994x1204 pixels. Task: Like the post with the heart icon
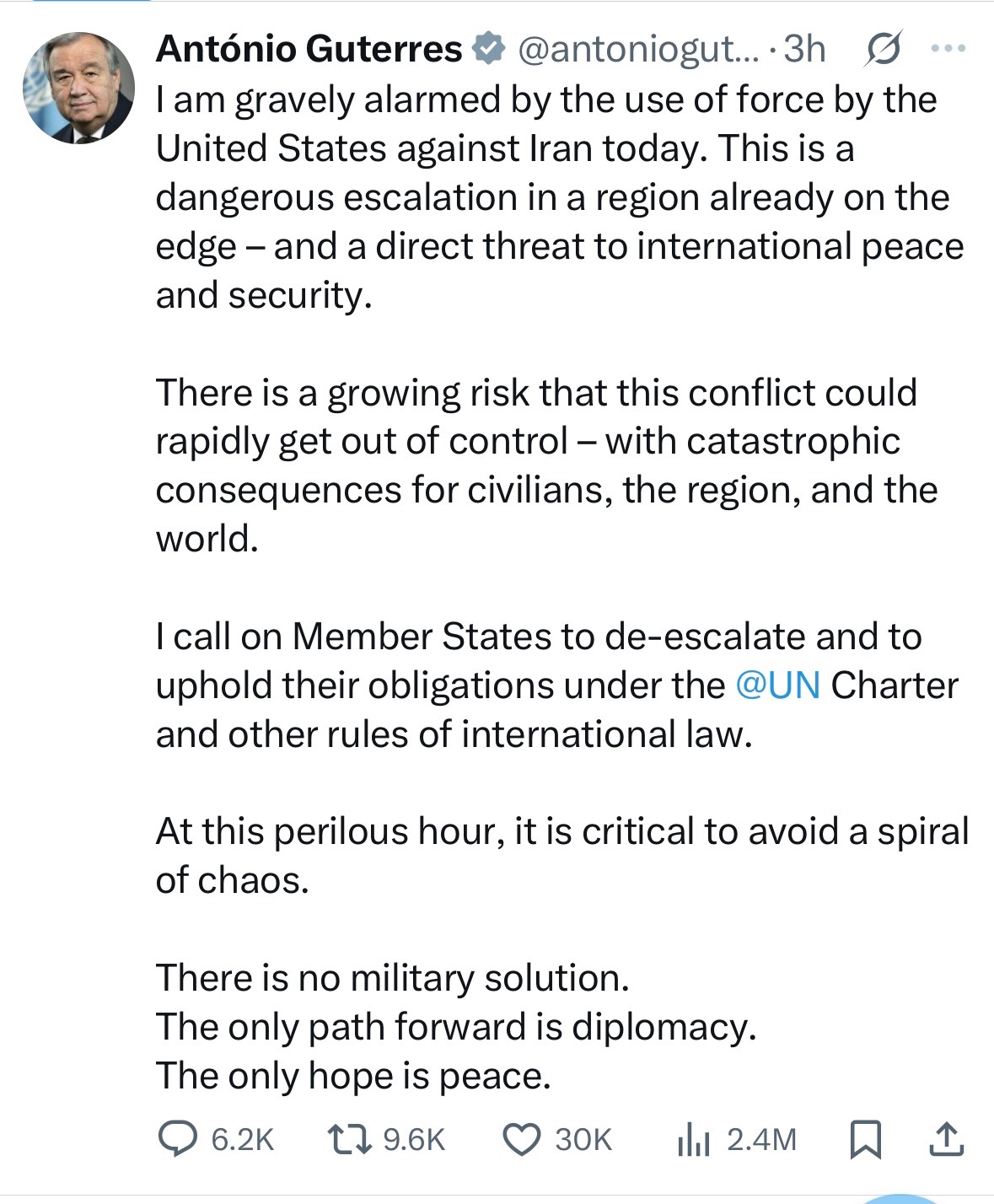(522, 1139)
